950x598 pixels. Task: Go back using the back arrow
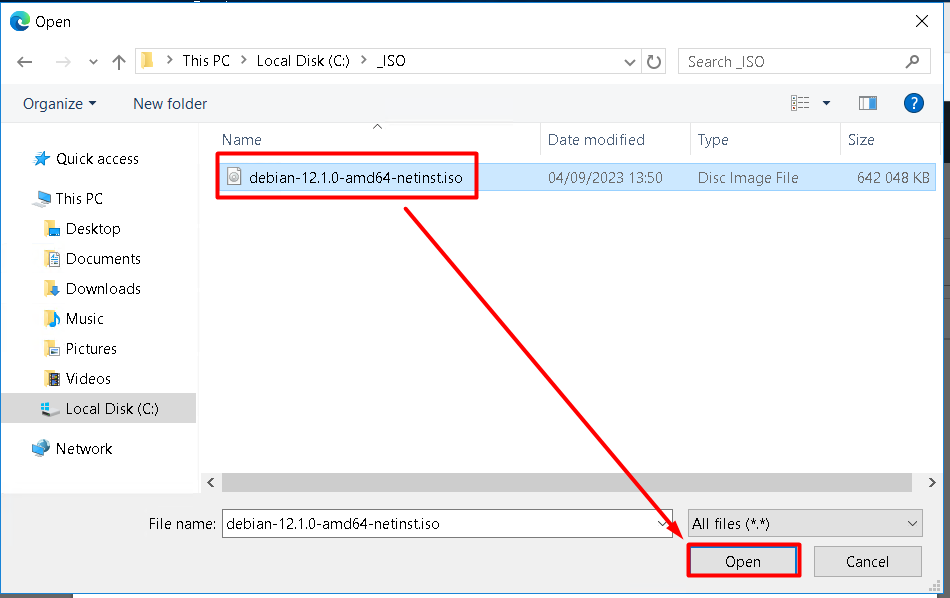tap(25, 62)
